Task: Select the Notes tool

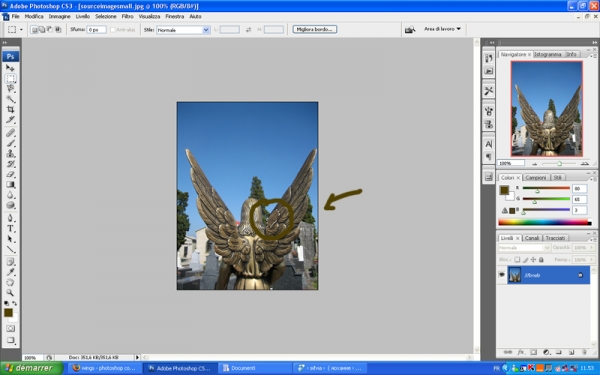Action: pyautogui.click(x=10, y=262)
